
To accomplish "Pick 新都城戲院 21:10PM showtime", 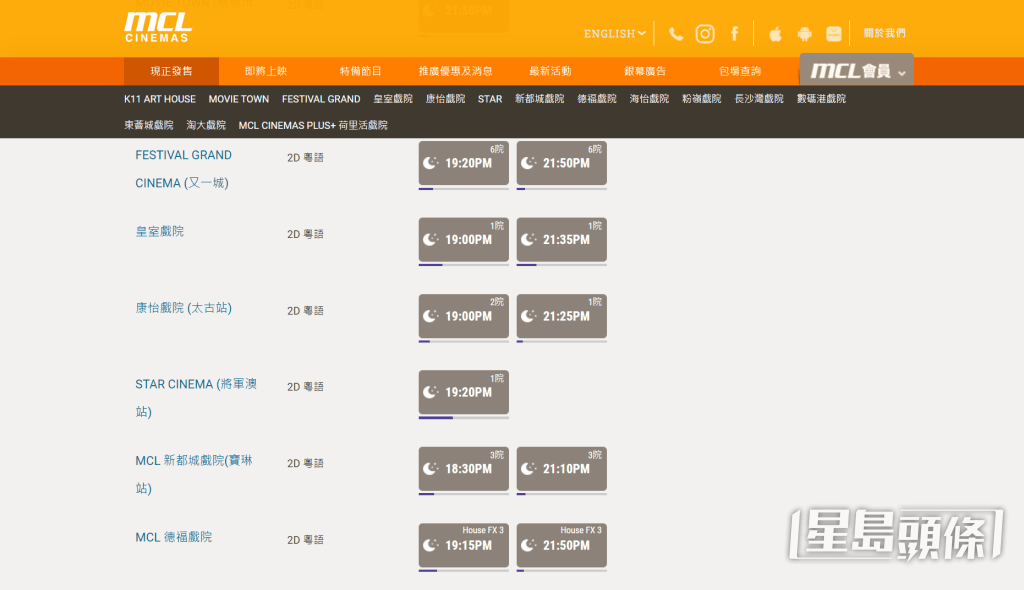I will (562, 469).
